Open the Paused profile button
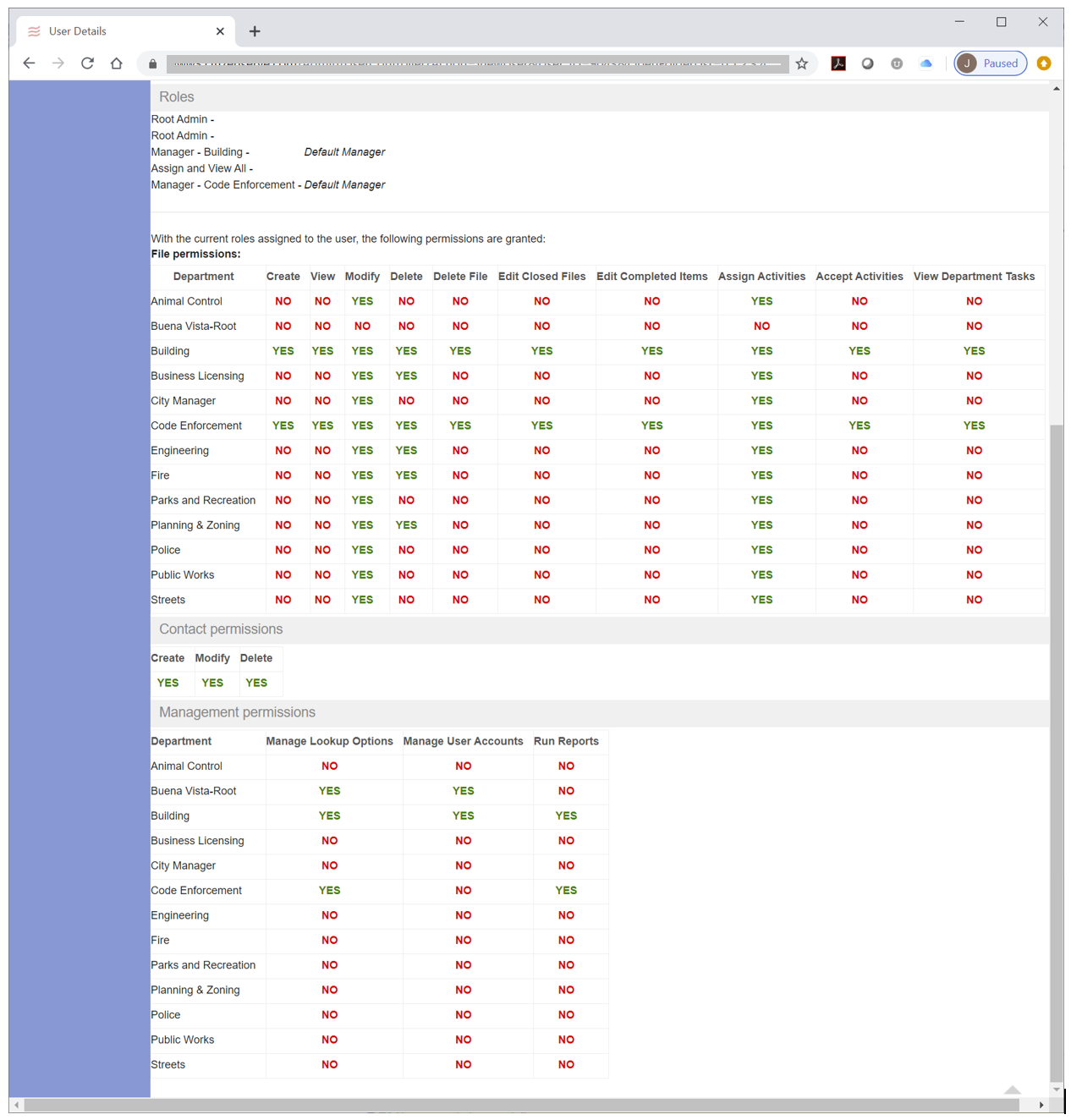This screenshot has width=1071, height=1120. tap(991, 63)
